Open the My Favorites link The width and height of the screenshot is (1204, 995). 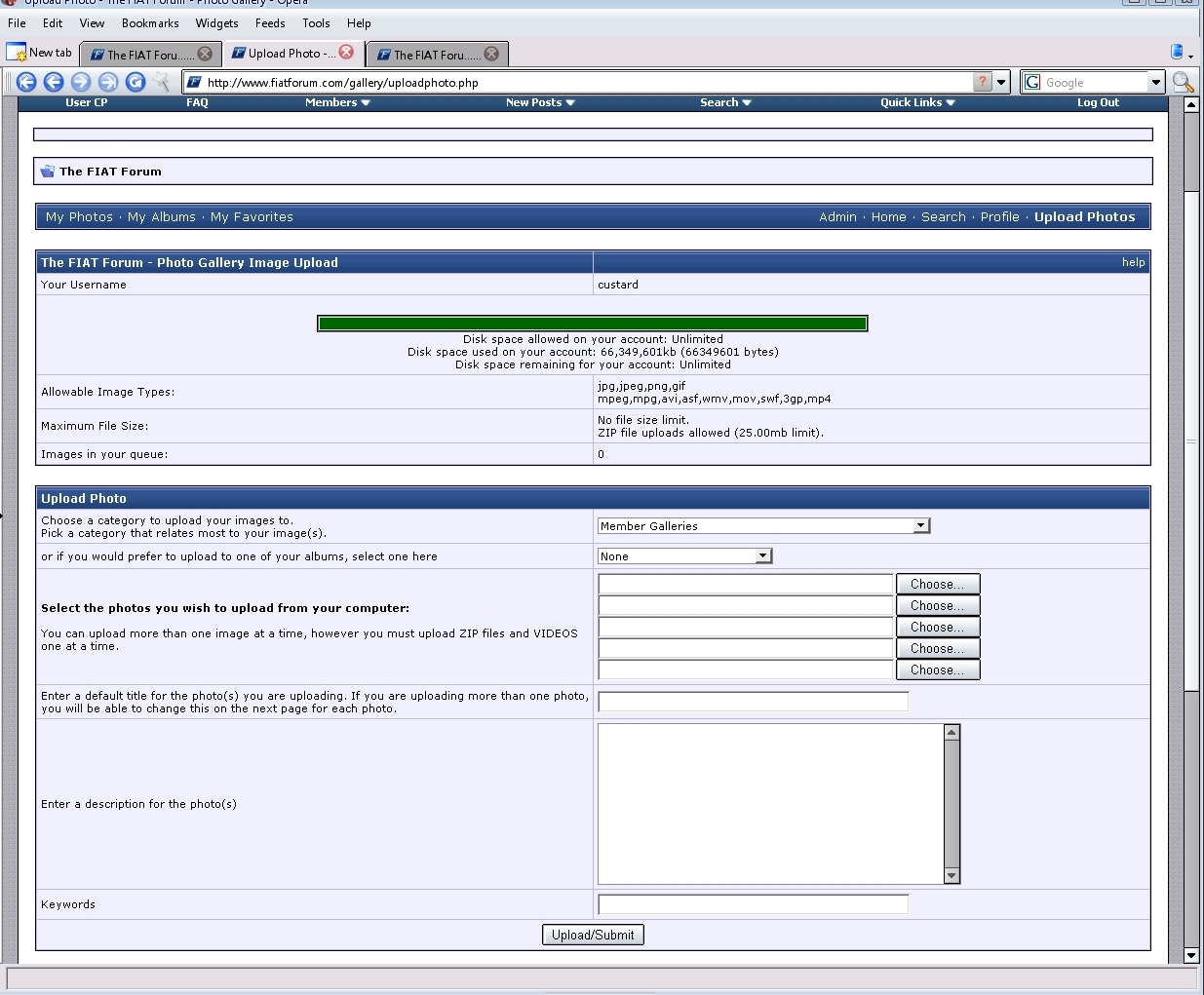pos(252,217)
